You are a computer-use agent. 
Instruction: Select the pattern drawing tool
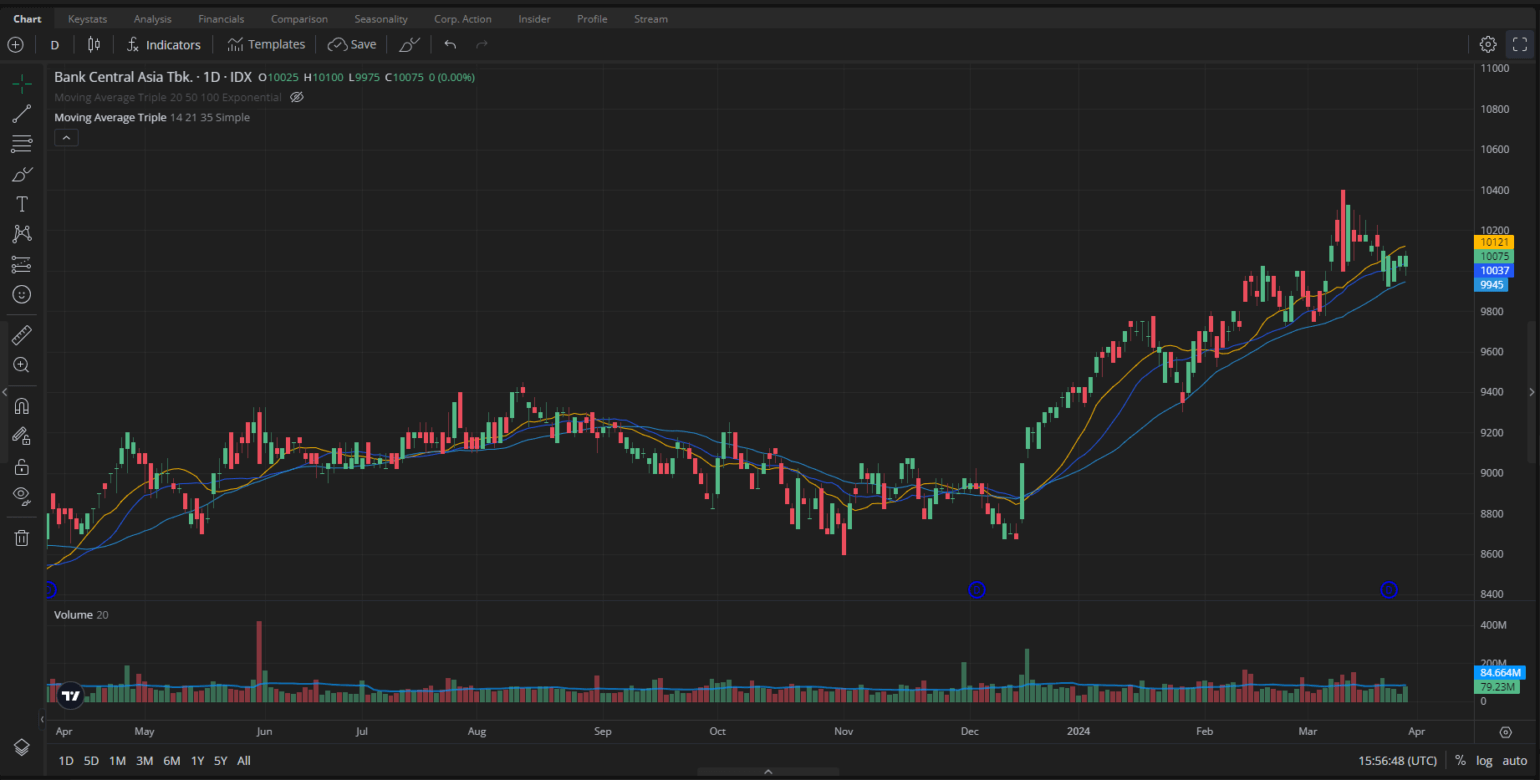point(21,234)
